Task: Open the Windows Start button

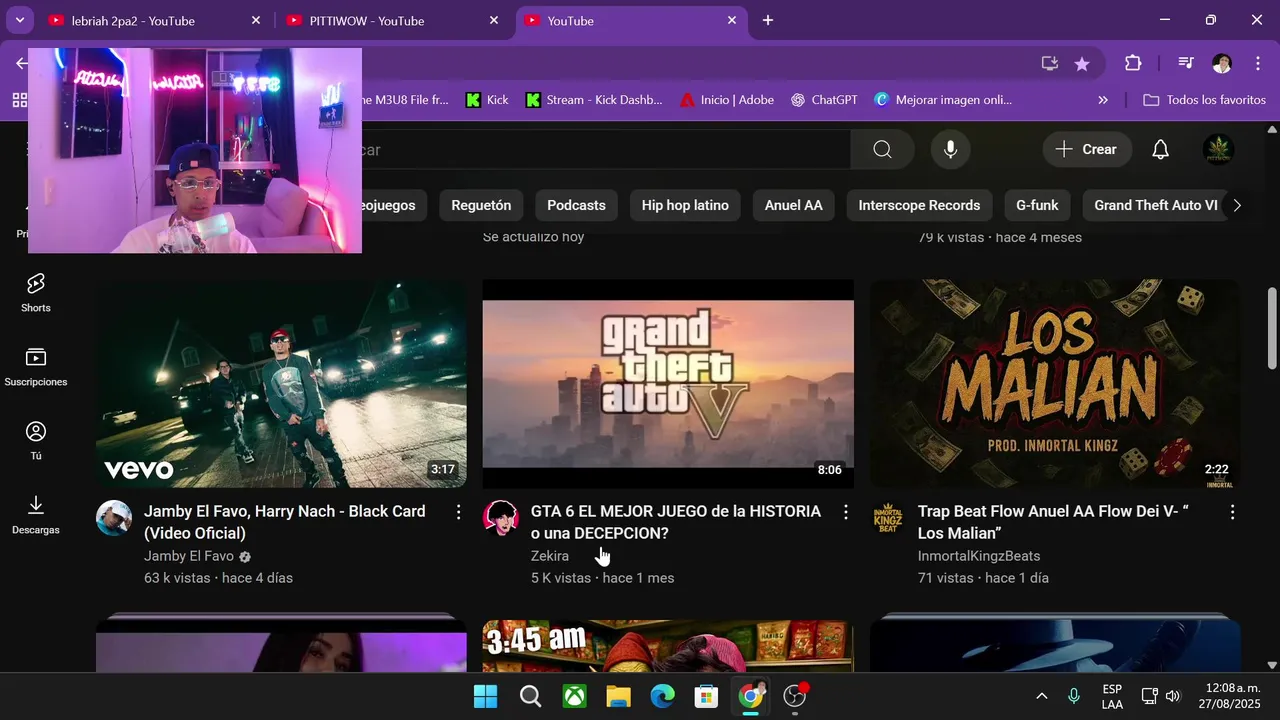Action: coord(486,696)
